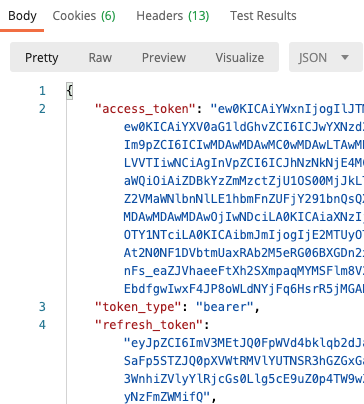The image size is (364, 404).
Task: Open the Test Results tab
Action: click(x=263, y=16)
